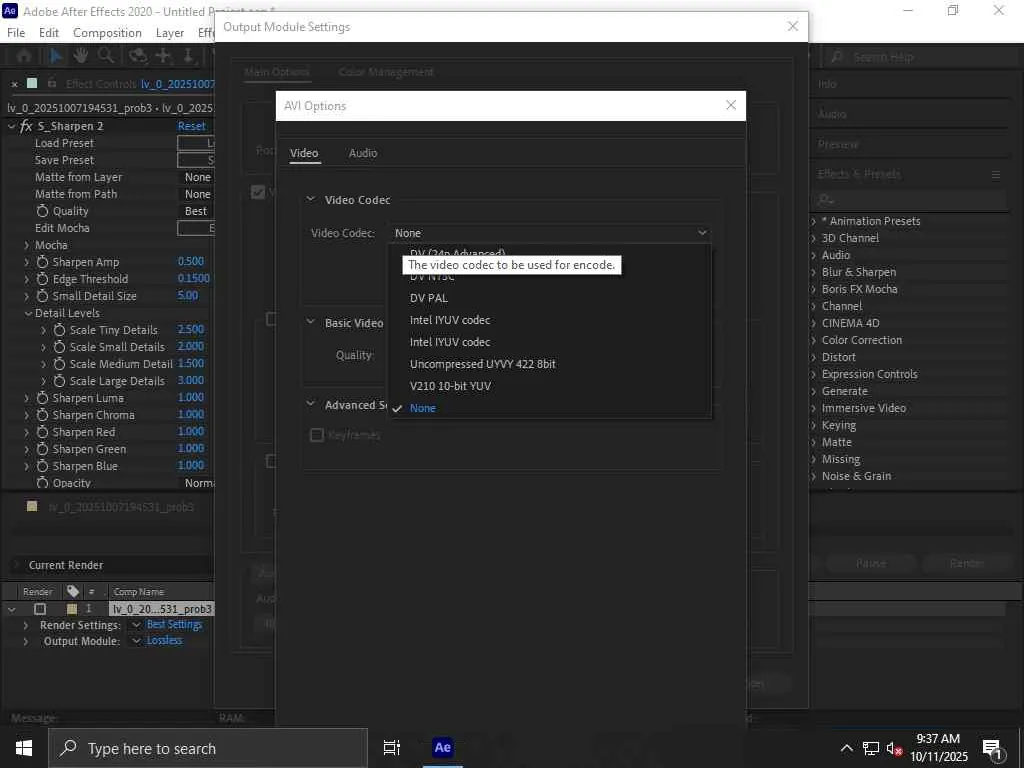The width and height of the screenshot is (1024, 768).
Task: Click the Scale Small Details stopwatch
Action: 59,347
